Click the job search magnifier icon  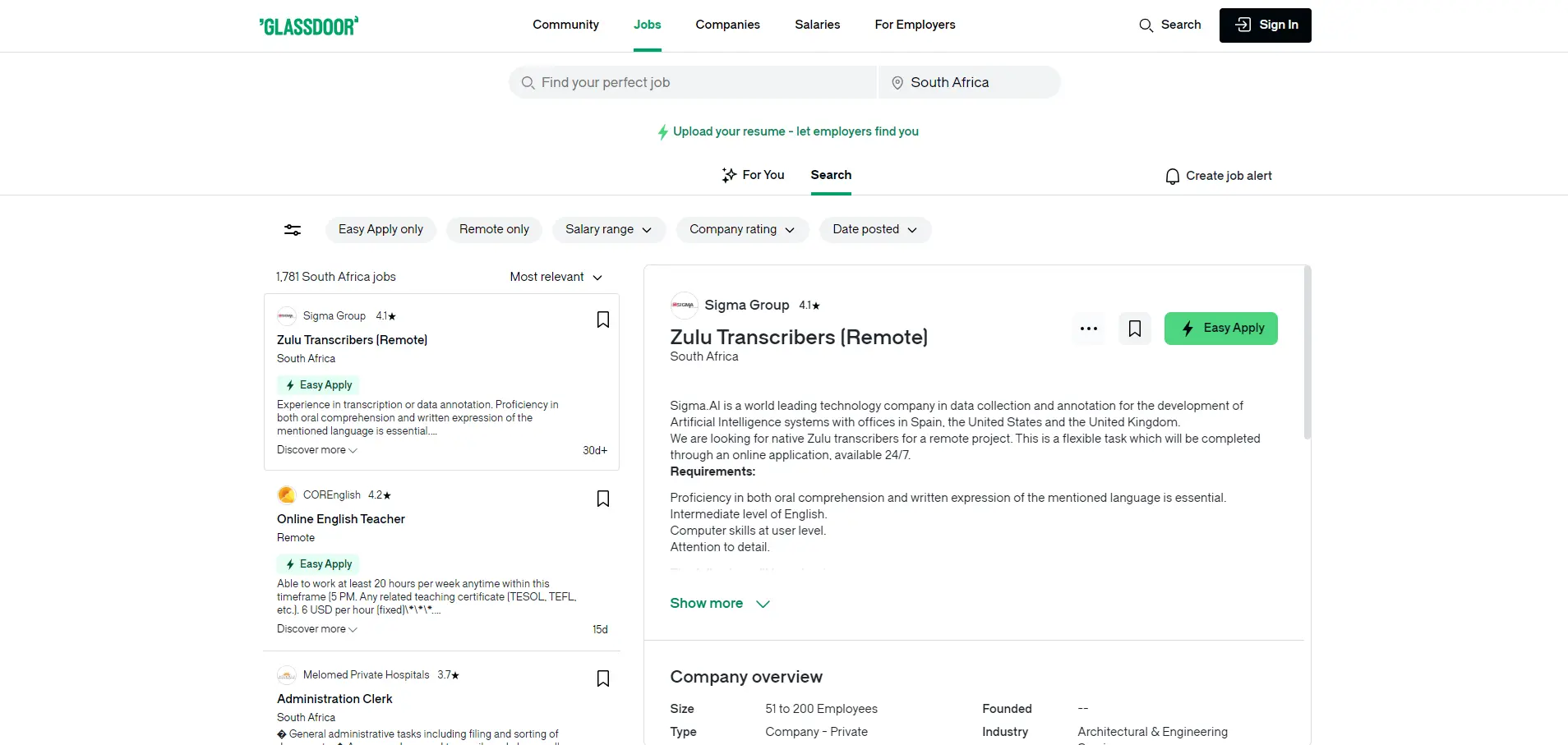point(528,83)
